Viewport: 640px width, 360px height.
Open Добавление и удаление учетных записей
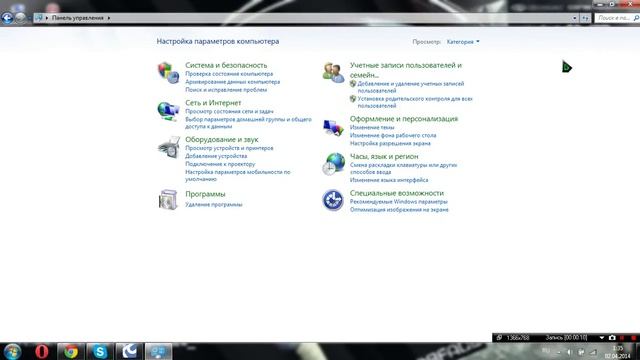click(411, 87)
